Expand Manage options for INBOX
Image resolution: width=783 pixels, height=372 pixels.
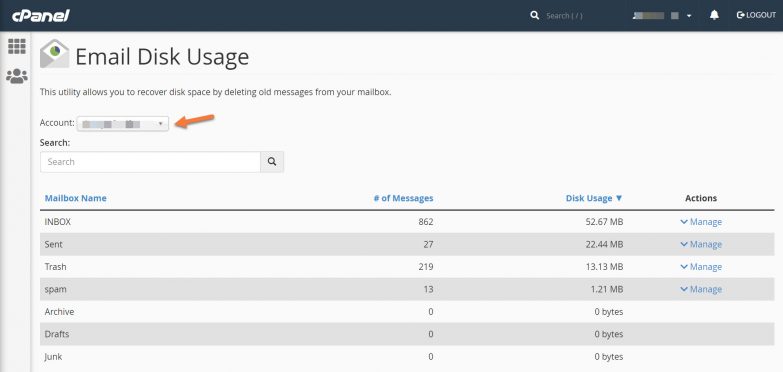pyautogui.click(x=701, y=222)
